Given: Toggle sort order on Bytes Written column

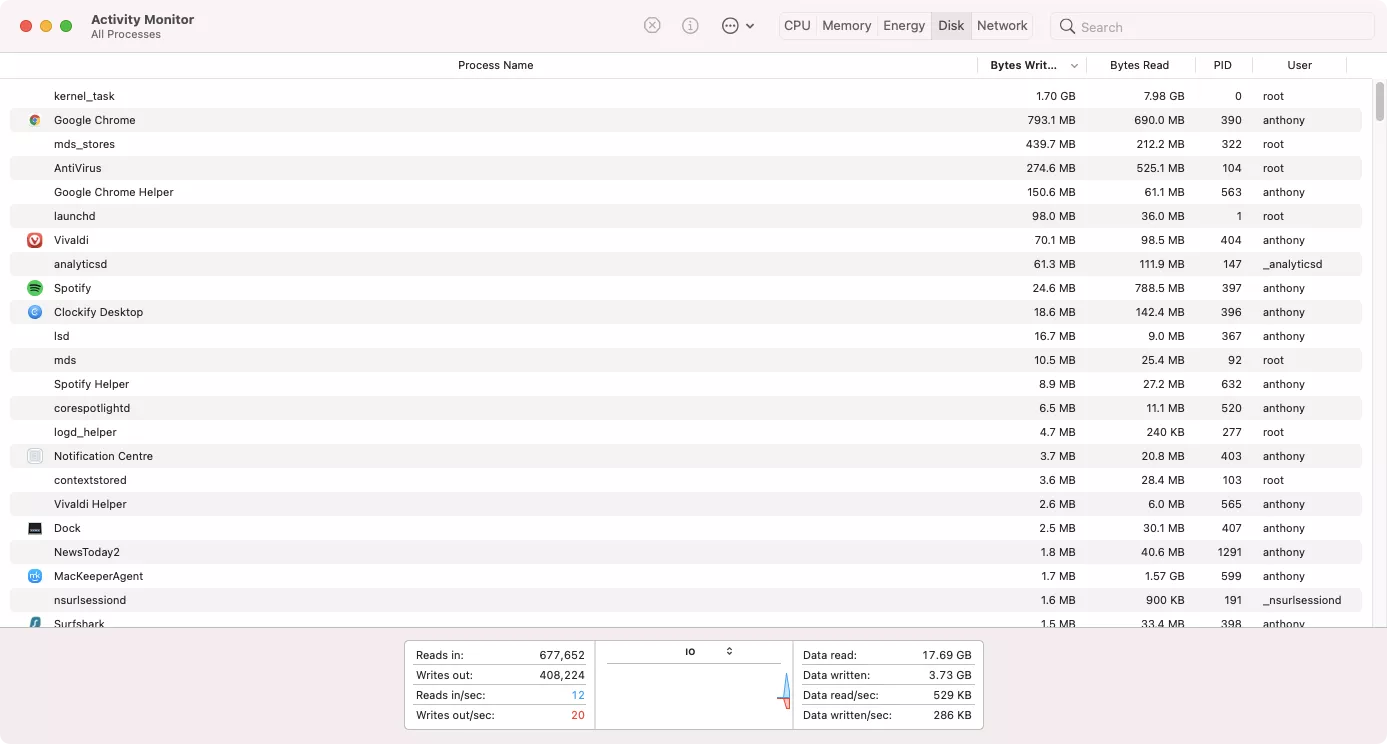Looking at the screenshot, I should click(x=1032, y=65).
